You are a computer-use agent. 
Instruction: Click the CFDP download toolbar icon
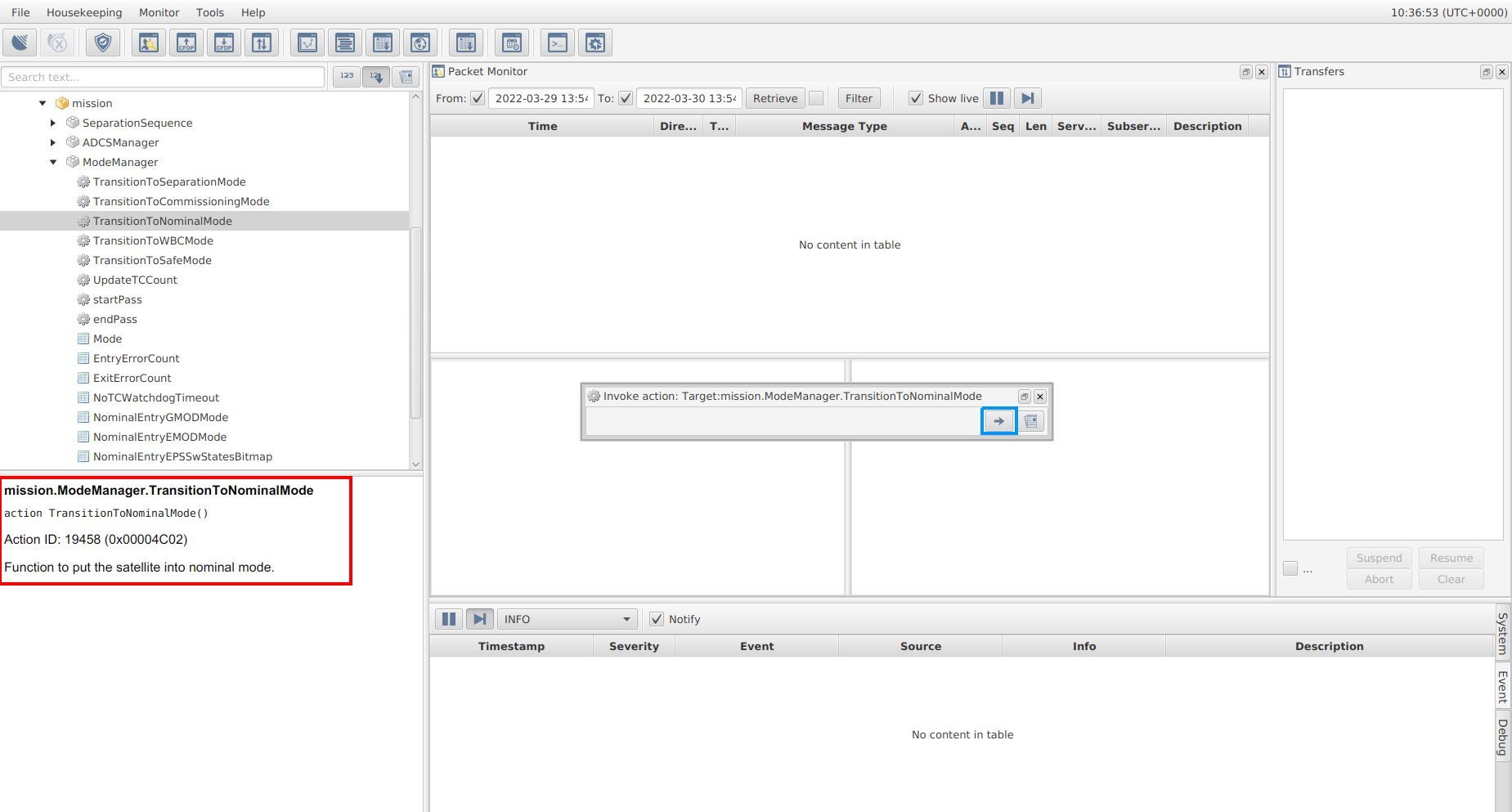click(224, 43)
